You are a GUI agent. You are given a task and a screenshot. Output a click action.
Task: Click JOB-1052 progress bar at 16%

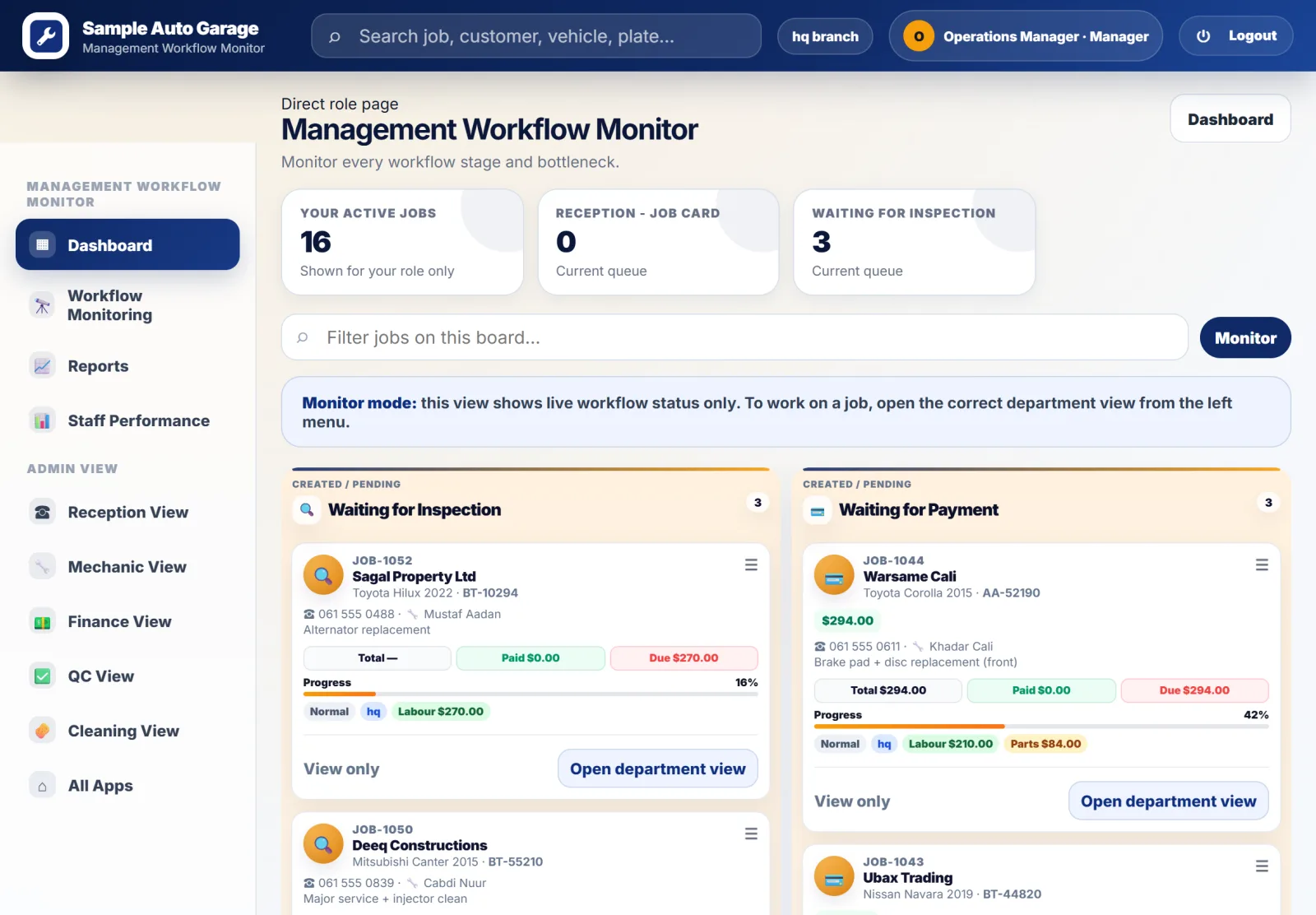tap(531, 694)
